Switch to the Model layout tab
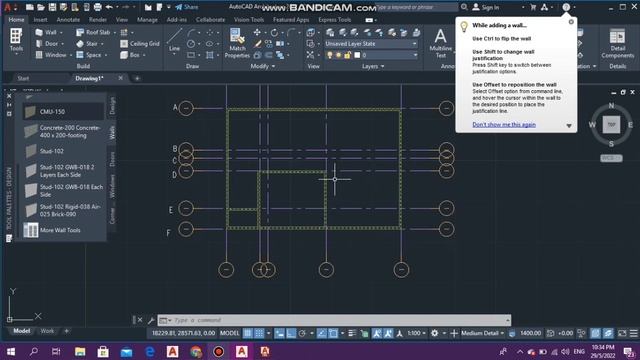640x360 pixels. [22, 331]
